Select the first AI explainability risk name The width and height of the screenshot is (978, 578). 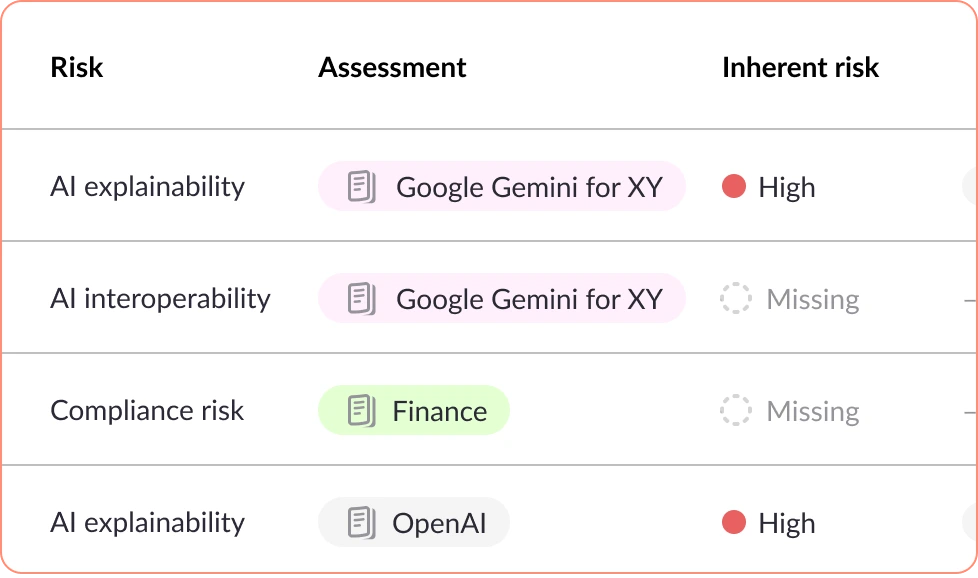pos(147,187)
